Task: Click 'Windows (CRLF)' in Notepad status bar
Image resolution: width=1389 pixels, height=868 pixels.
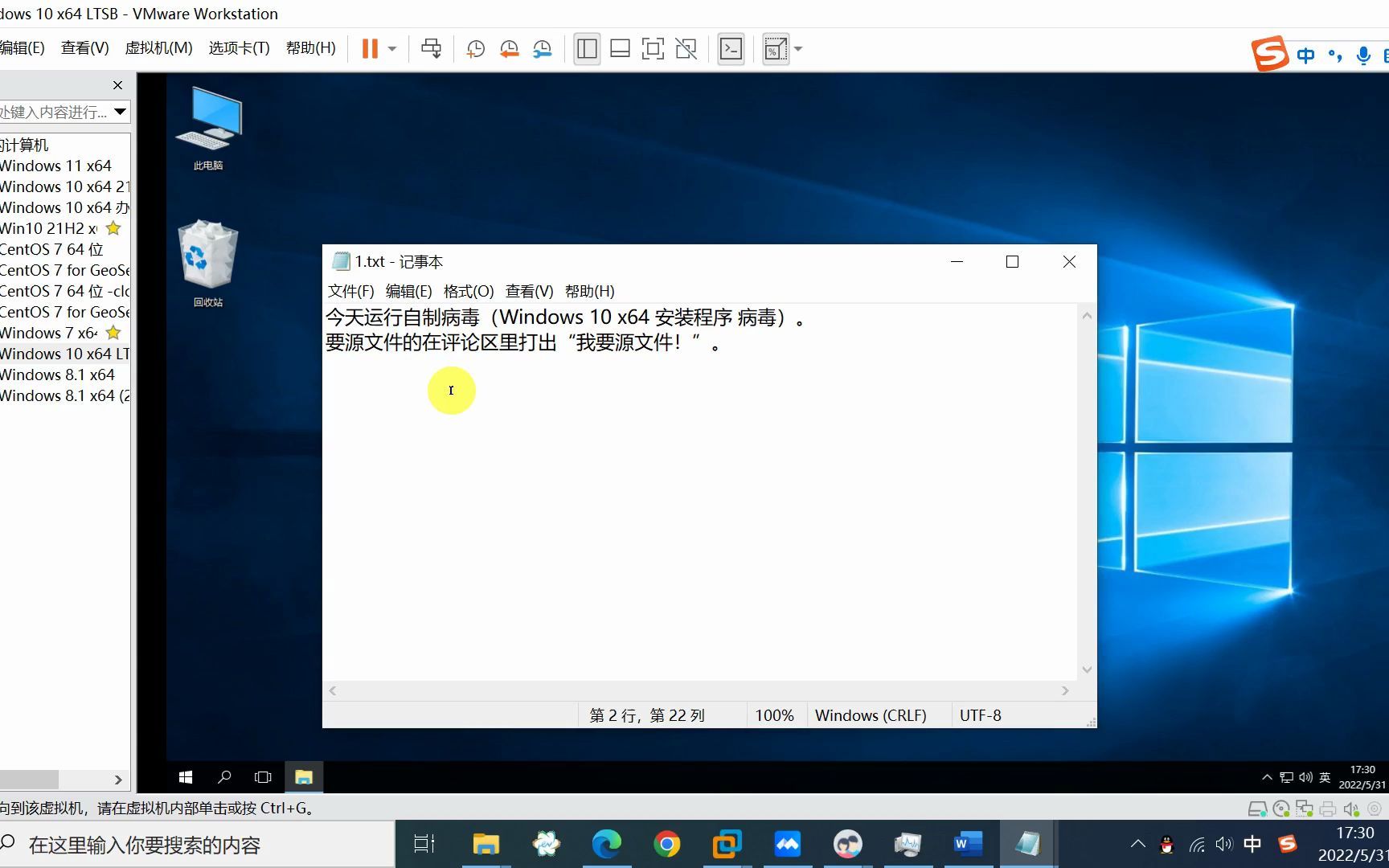Action: pyautogui.click(x=871, y=715)
